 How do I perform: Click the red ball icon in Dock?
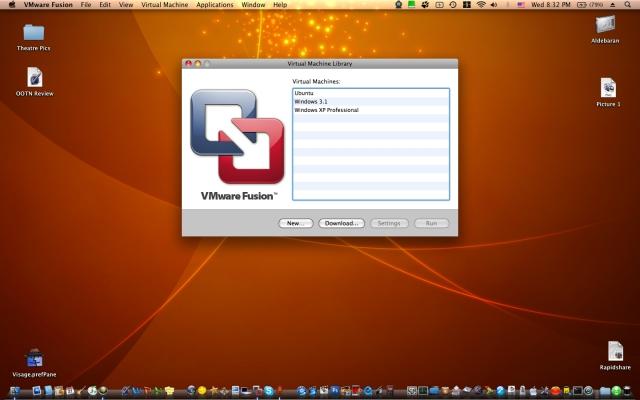(x=556, y=391)
